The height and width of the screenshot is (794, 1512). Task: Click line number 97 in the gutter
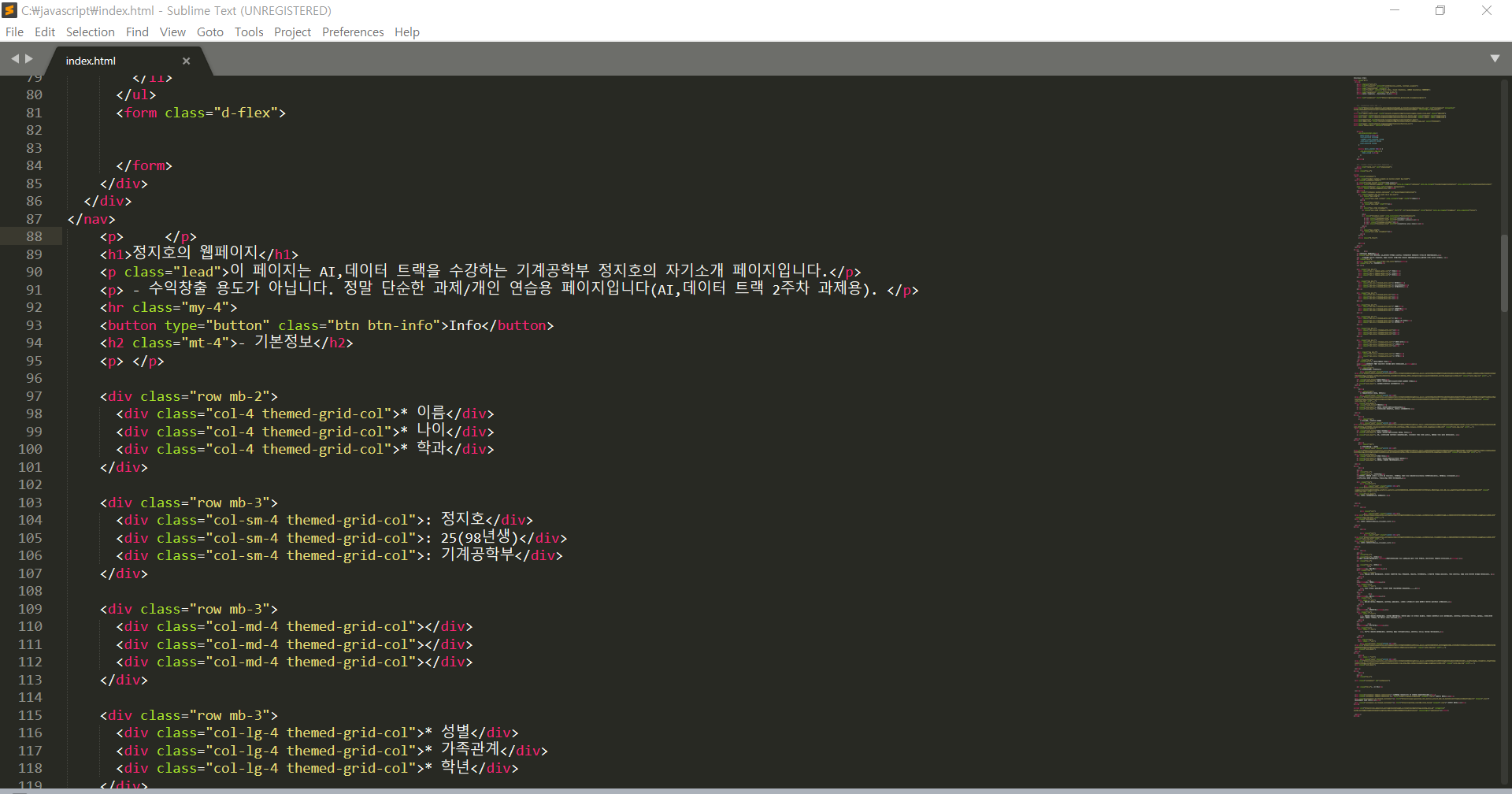[x=34, y=396]
